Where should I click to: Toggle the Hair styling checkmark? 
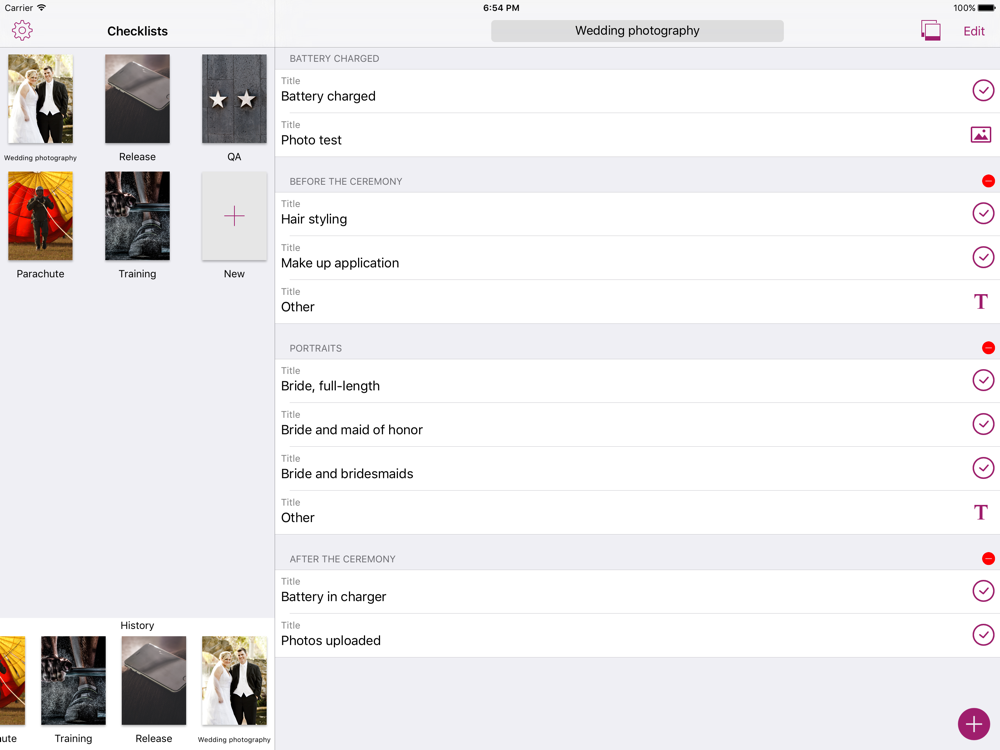tap(983, 213)
